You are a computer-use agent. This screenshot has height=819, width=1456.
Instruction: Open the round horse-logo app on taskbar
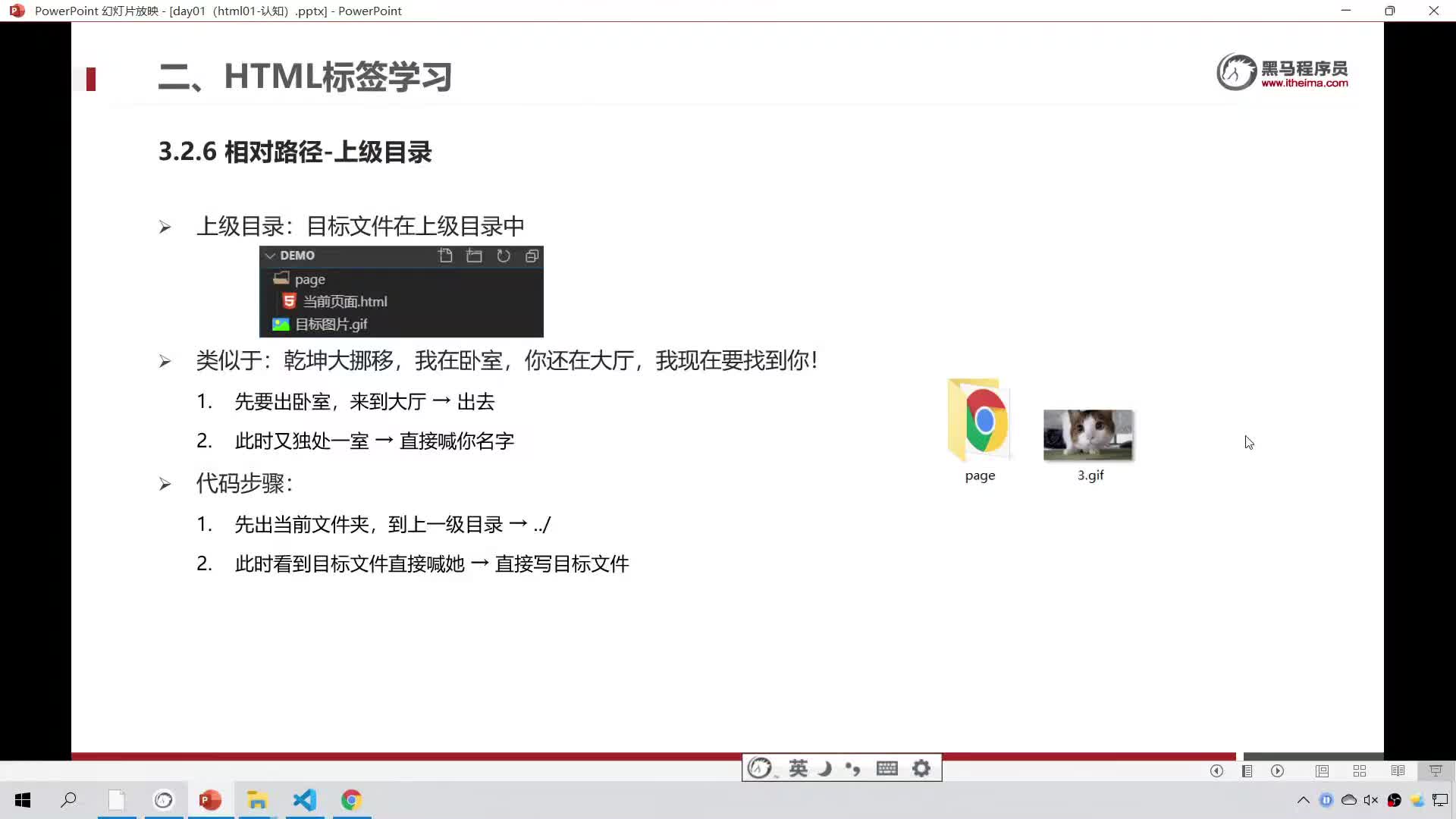(164, 800)
